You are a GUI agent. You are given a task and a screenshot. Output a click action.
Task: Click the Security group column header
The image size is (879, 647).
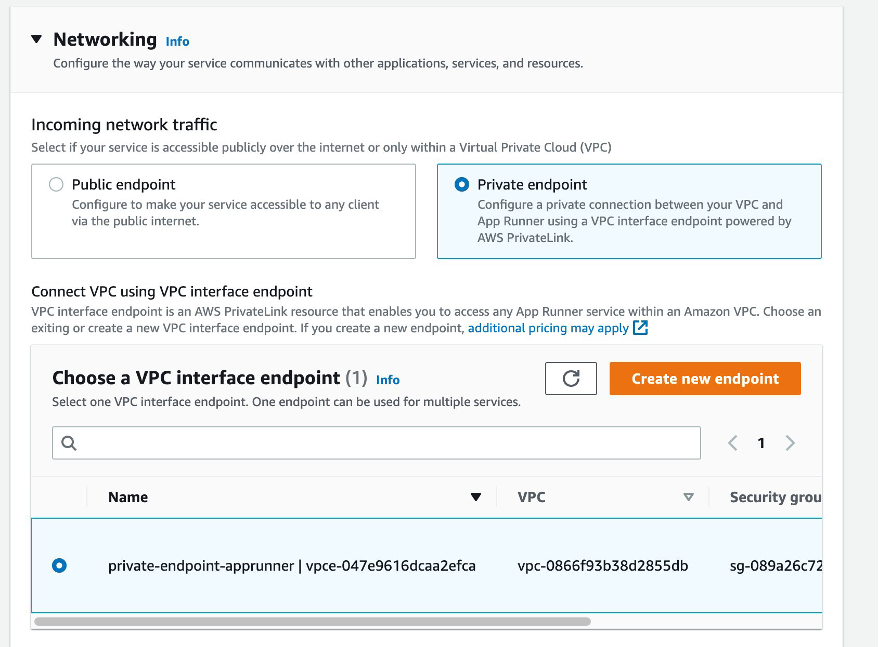pos(775,497)
